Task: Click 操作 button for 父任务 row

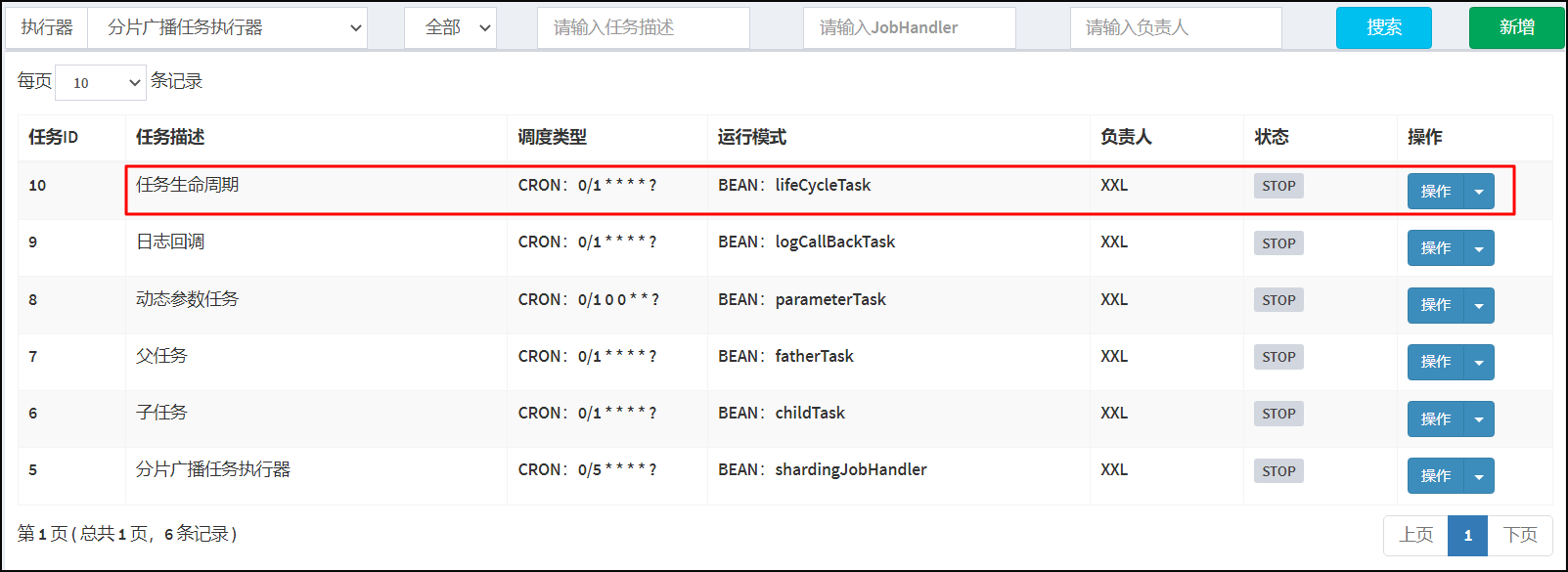Action: (1436, 362)
